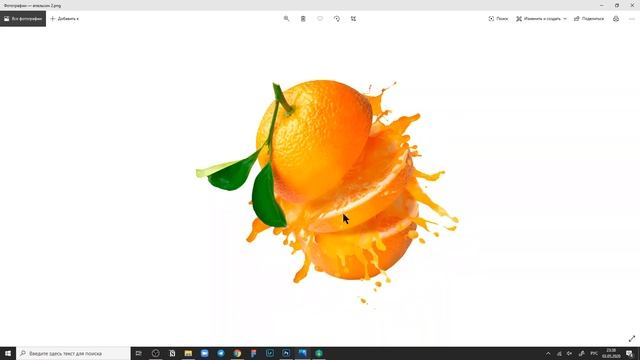Add photo to favorites heart icon
Screen dimensions: 640x360
(320, 19)
